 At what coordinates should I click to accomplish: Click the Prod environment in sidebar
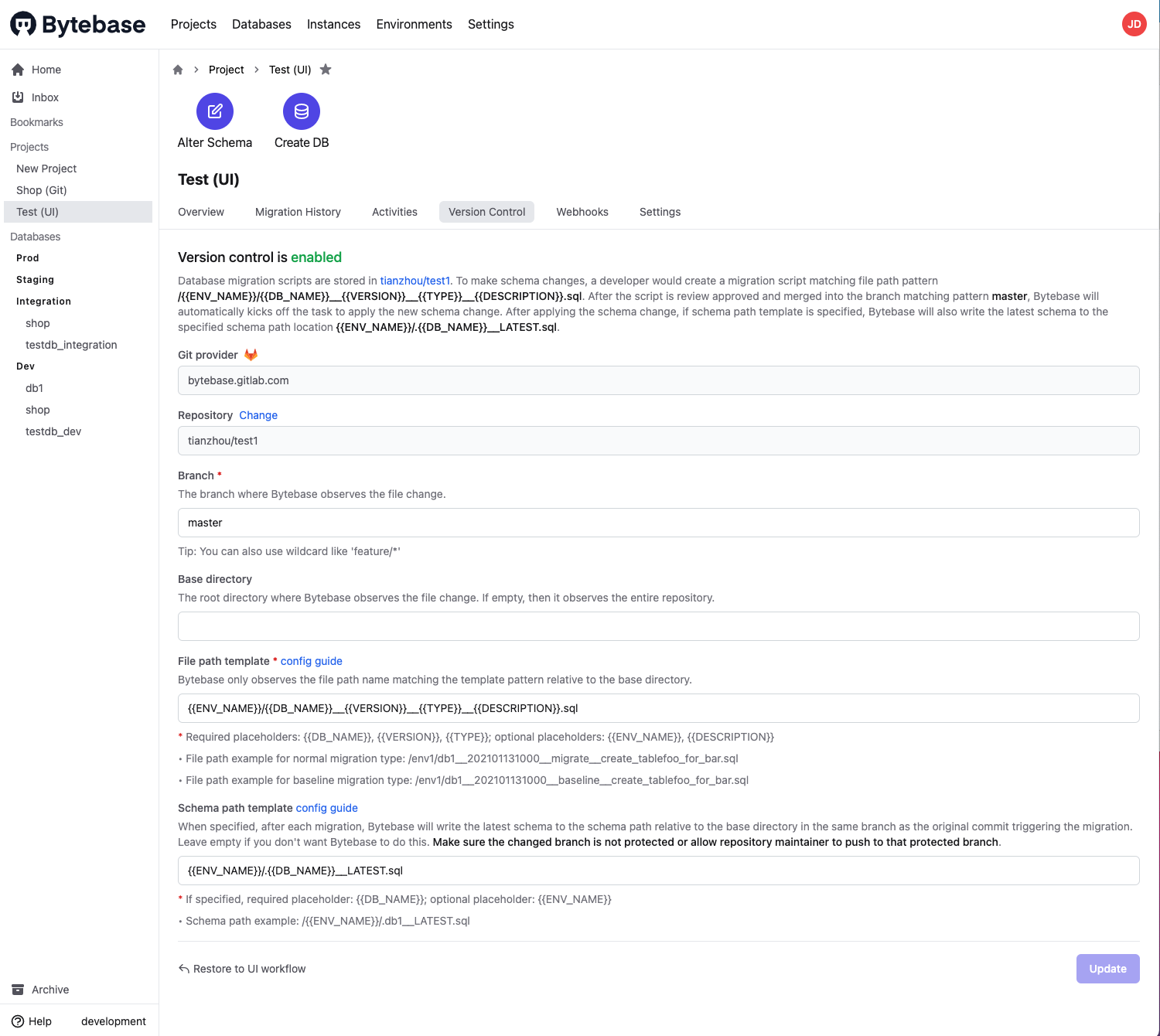pyautogui.click(x=27, y=258)
